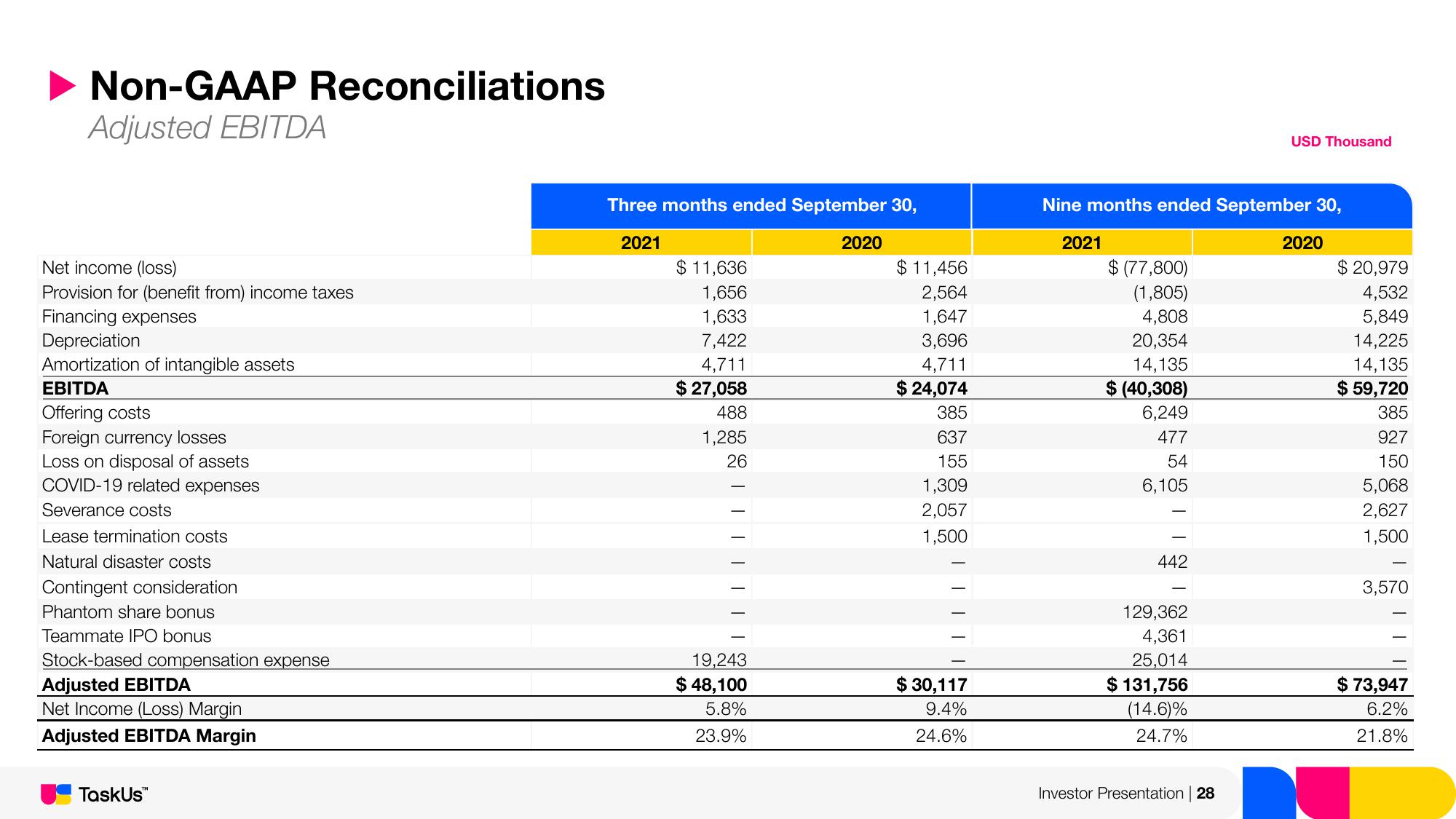This screenshot has width=1456, height=819.
Task: Click the 'Phantom share bonus' label
Action: (128, 612)
